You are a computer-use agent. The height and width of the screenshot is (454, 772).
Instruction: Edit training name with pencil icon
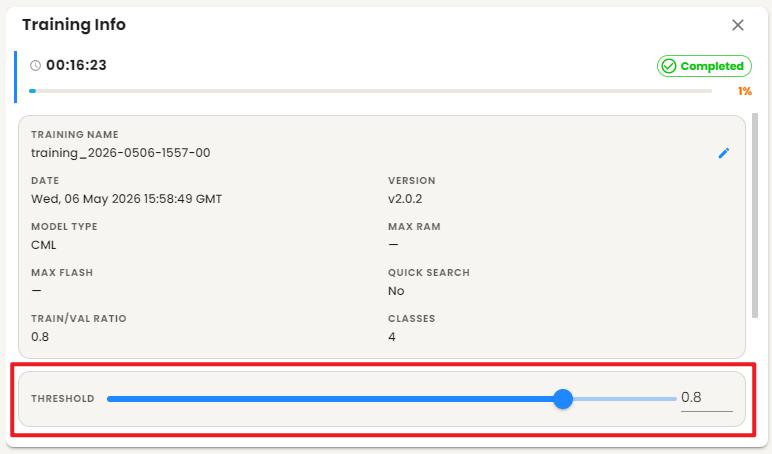point(724,153)
